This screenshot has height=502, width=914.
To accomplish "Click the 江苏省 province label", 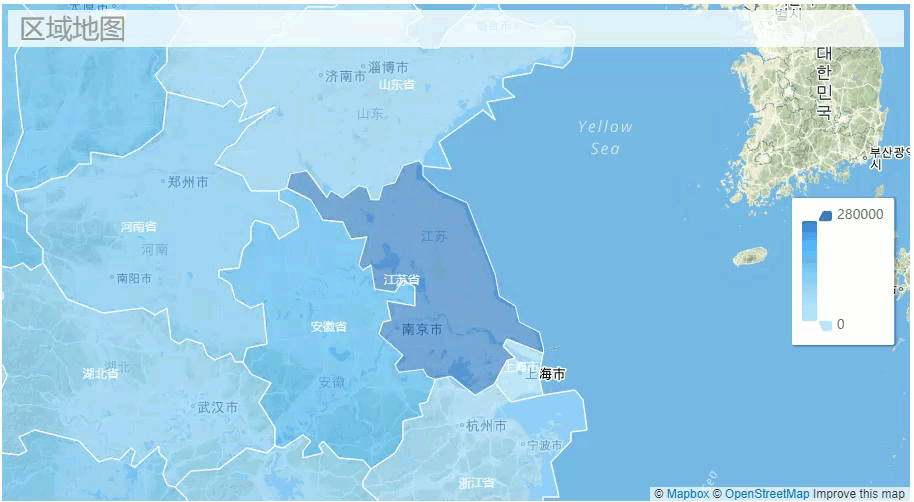I will [x=402, y=280].
